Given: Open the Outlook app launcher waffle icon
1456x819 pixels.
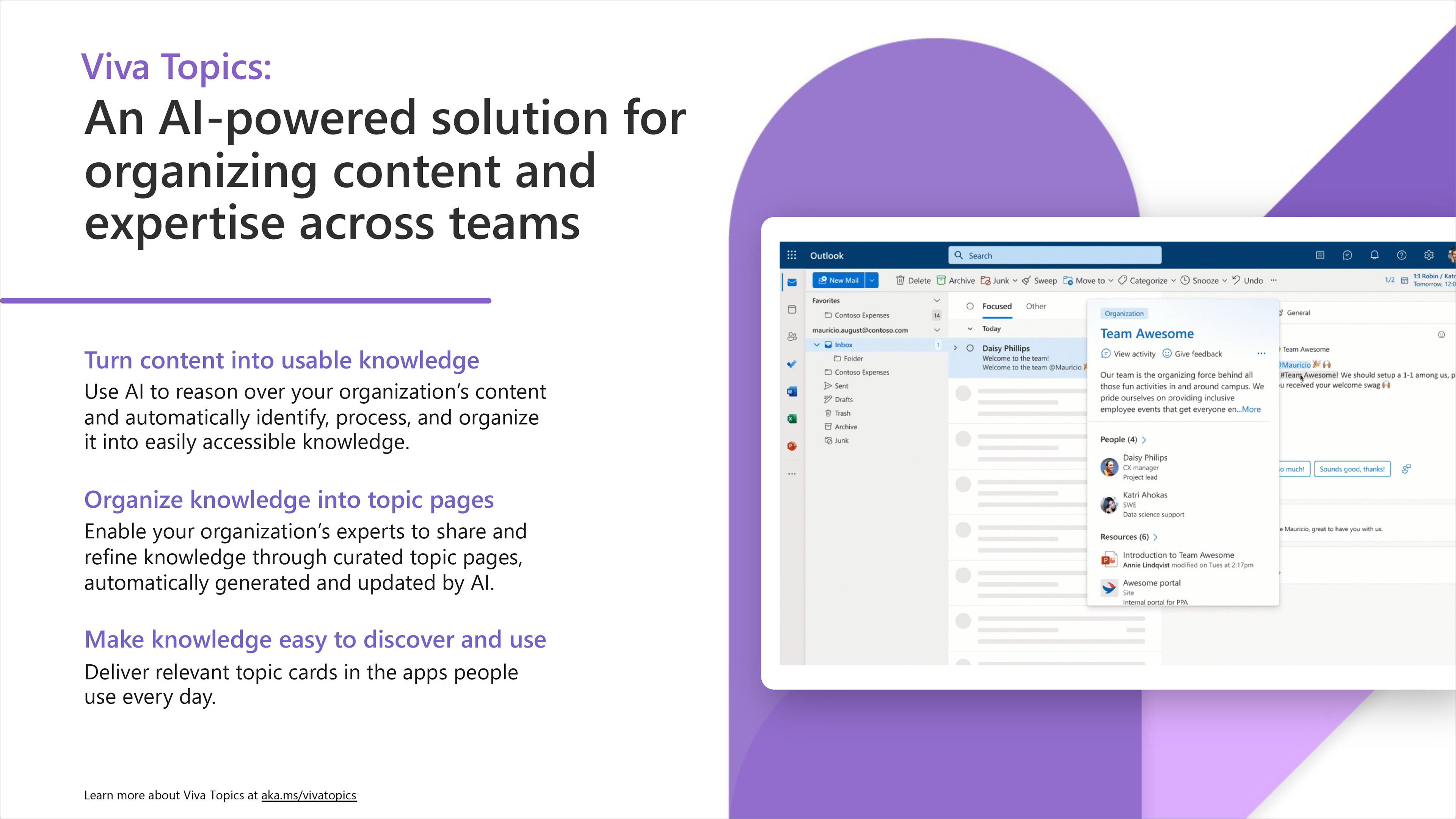Looking at the screenshot, I should click(x=791, y=255).
